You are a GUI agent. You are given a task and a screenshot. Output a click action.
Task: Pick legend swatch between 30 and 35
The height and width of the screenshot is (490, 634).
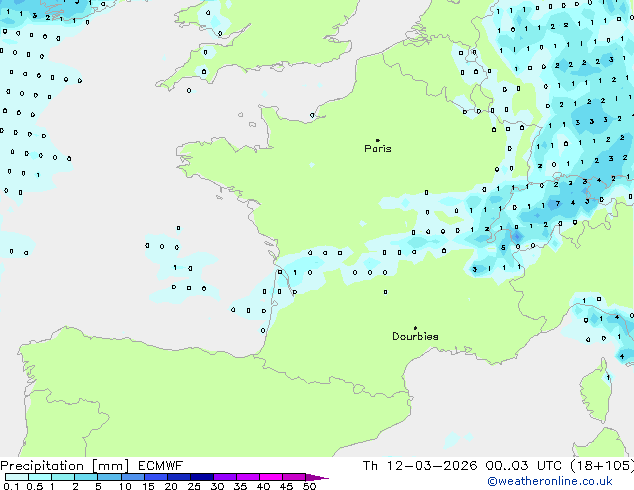(x=225, y=477)
